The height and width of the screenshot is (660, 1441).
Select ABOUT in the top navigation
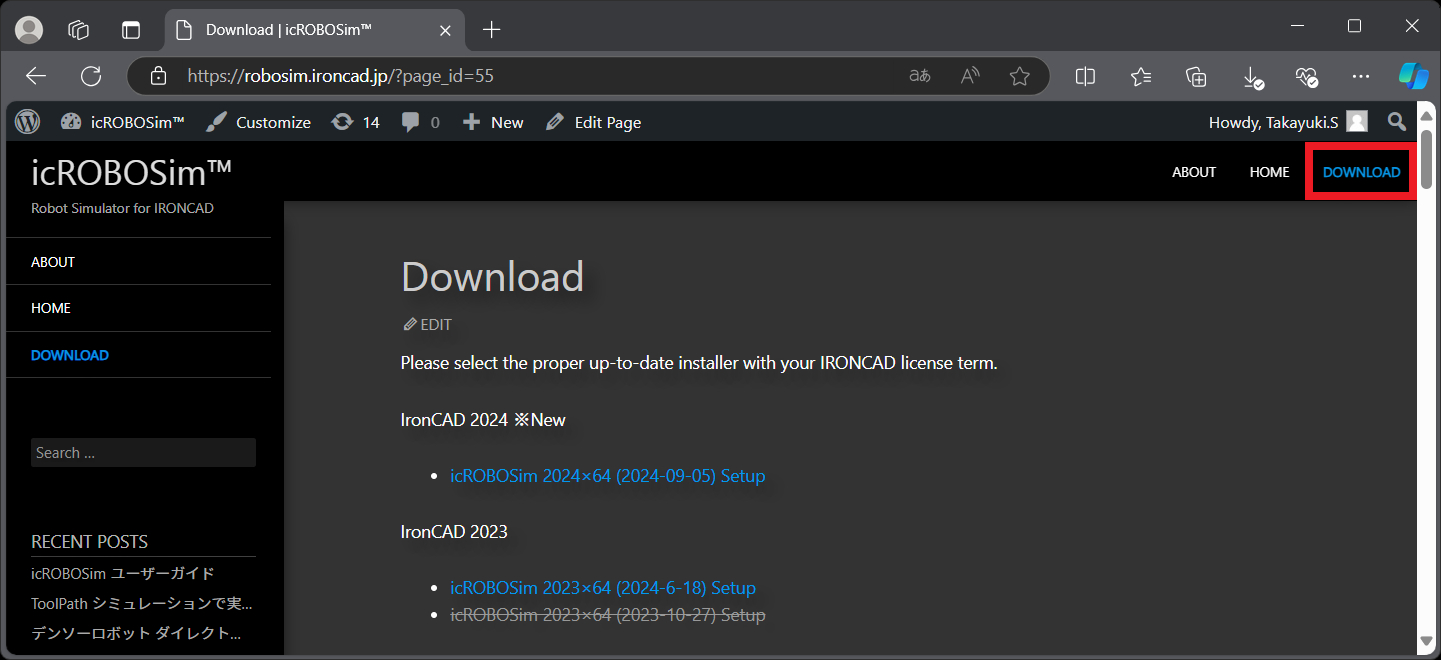click(1194, 172)
